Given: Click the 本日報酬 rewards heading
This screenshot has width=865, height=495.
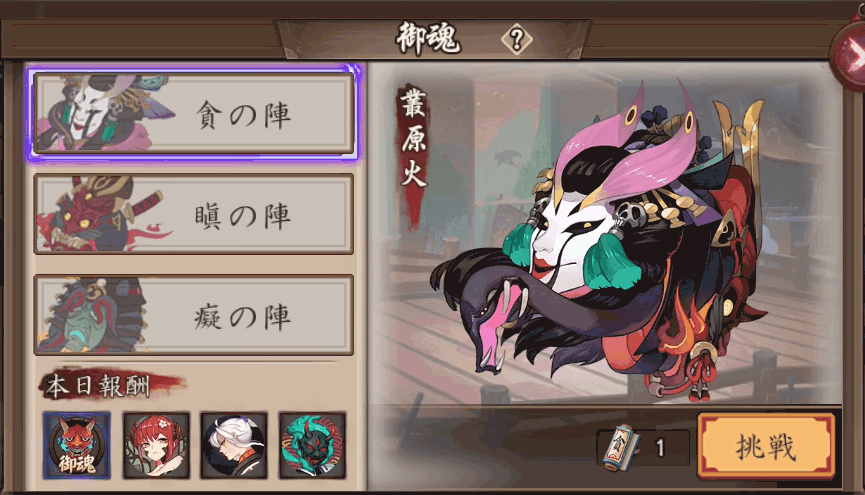Looking at the screenshot, I should [x=98, y=386].
